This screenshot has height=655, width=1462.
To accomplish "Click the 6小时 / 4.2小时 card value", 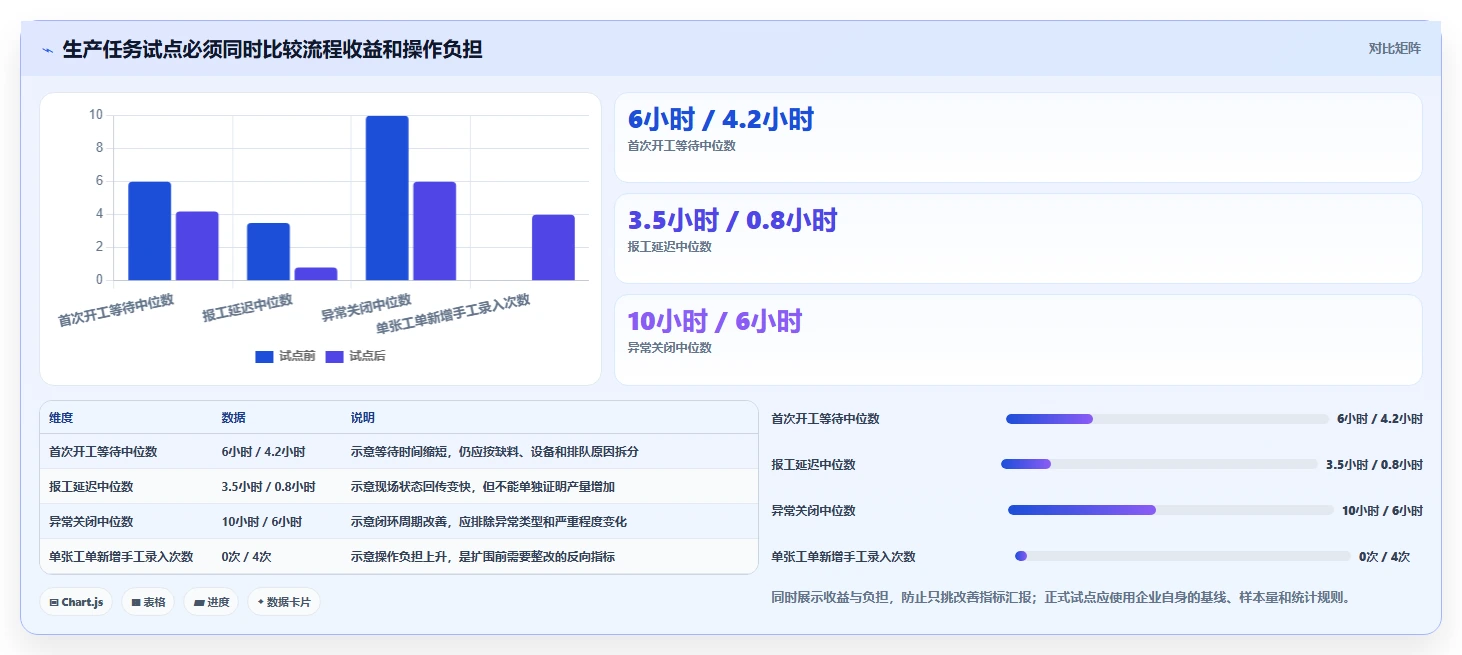I will coord(721,119).
